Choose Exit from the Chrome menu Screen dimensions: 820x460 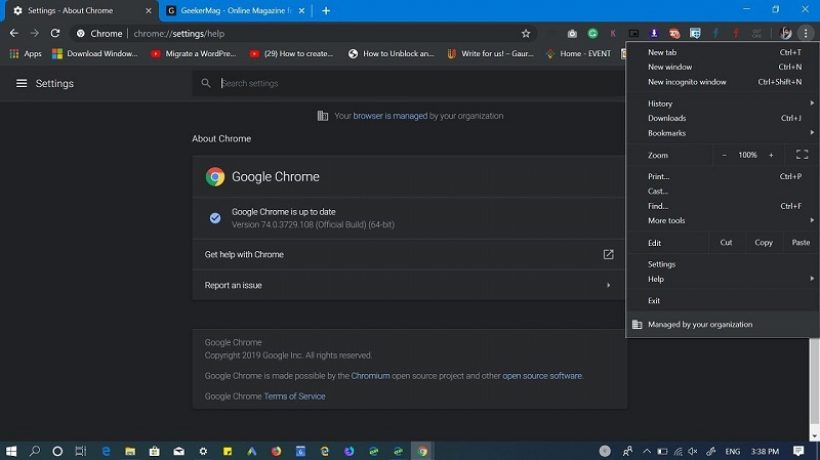click(724, 301)
